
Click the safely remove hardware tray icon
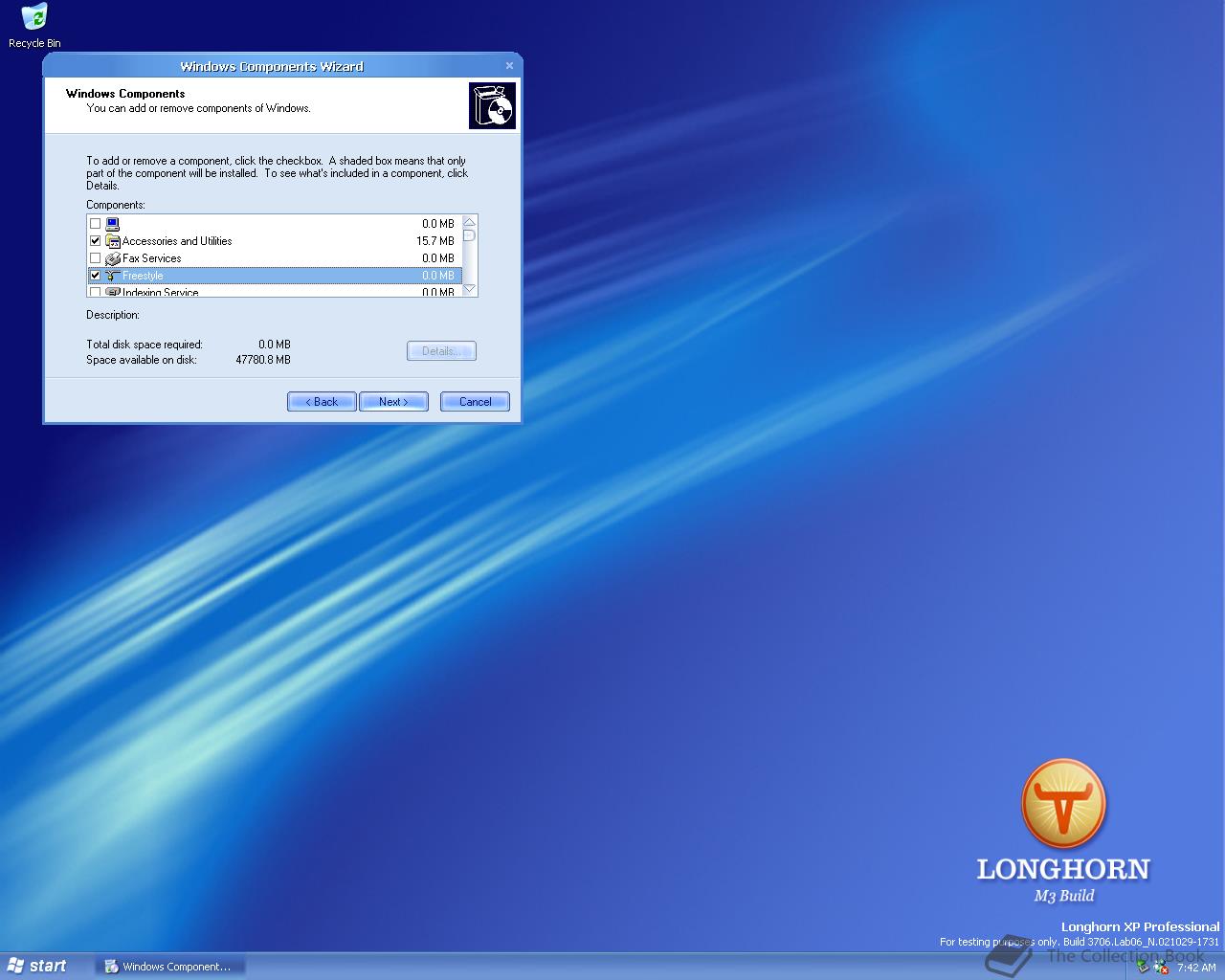tap(1143, 967)
